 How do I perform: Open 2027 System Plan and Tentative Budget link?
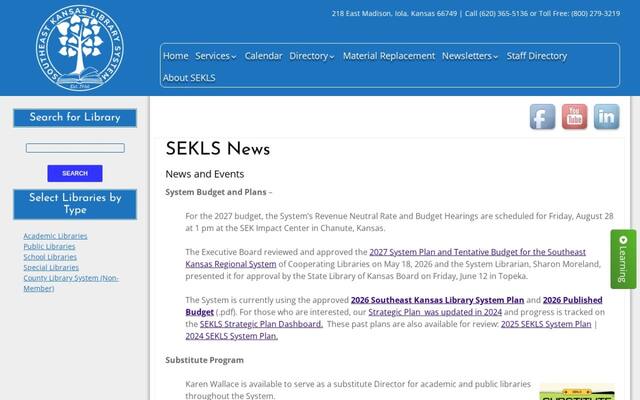(x=385, y=258)
